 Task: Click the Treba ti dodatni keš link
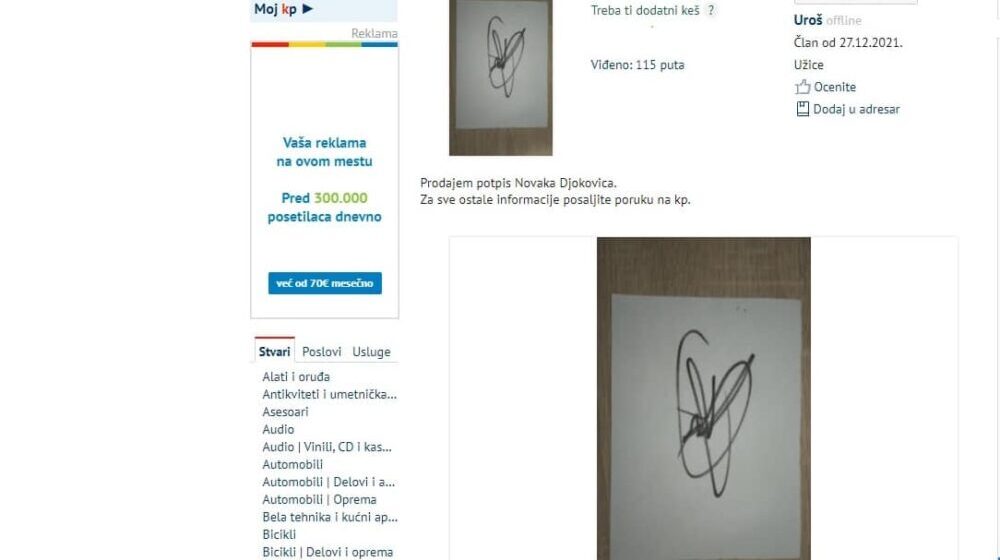pos(645,10)
